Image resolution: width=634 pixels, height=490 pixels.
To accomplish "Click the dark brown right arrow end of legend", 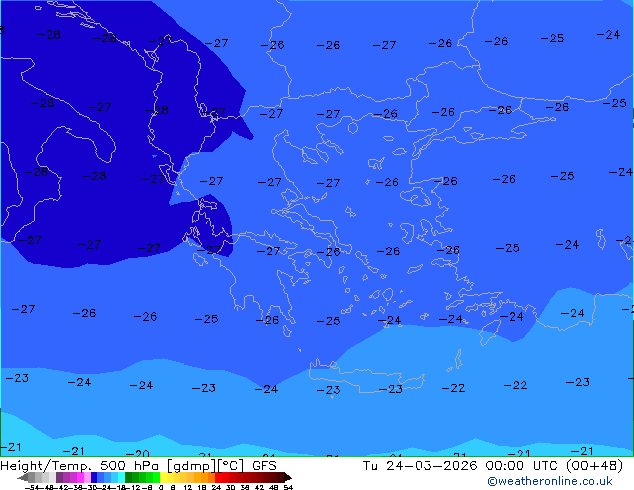I will pos(288,477).
